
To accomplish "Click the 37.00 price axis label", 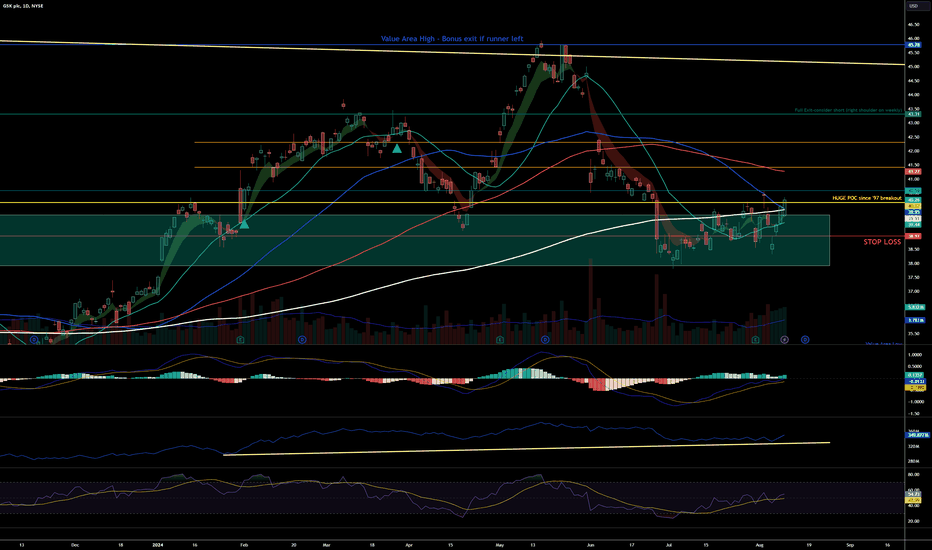I will tap(913, 291).
